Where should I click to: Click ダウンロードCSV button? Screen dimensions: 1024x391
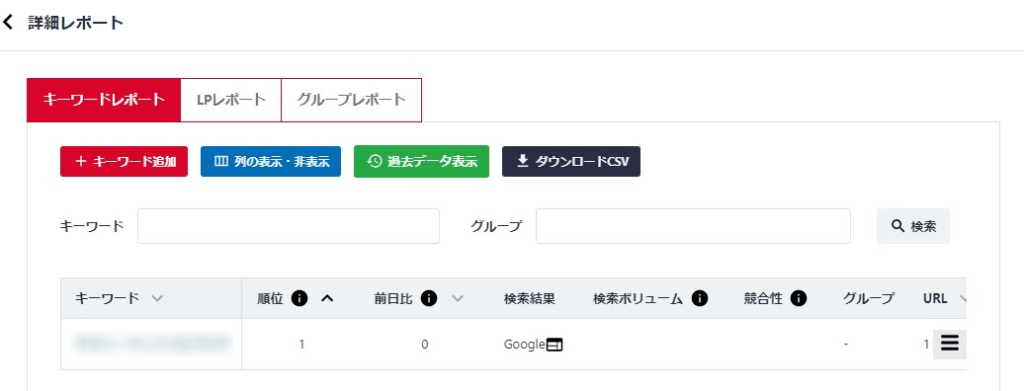[x=571, y=161]
